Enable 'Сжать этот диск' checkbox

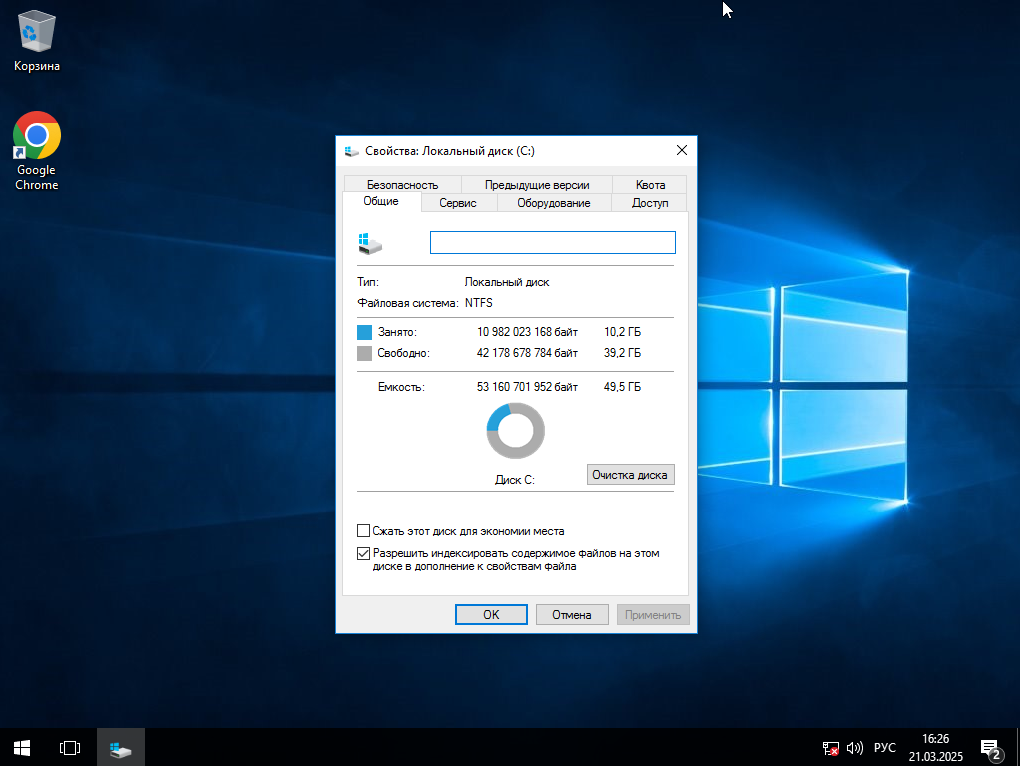coord(363,531)
